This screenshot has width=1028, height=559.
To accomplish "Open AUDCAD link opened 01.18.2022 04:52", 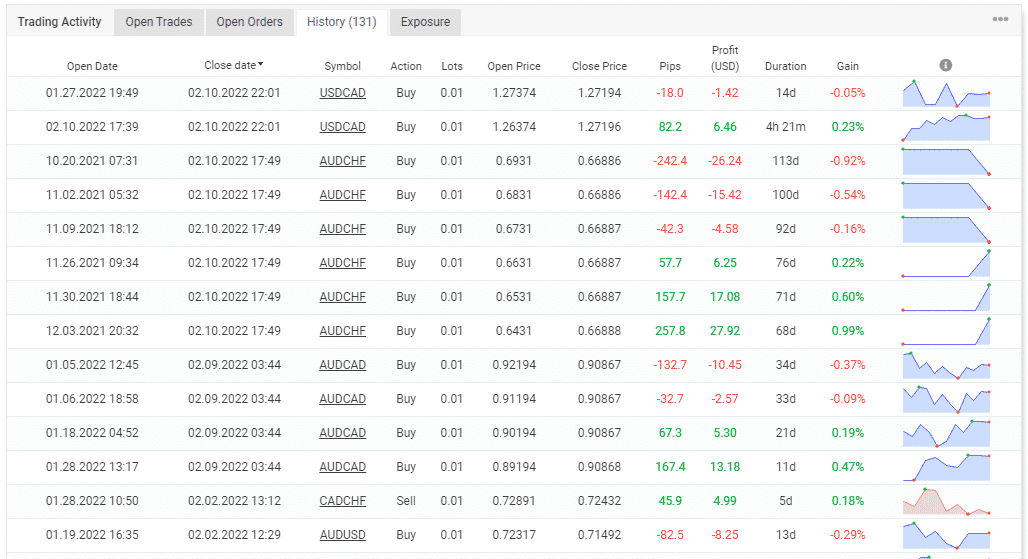I will (342, 433).
